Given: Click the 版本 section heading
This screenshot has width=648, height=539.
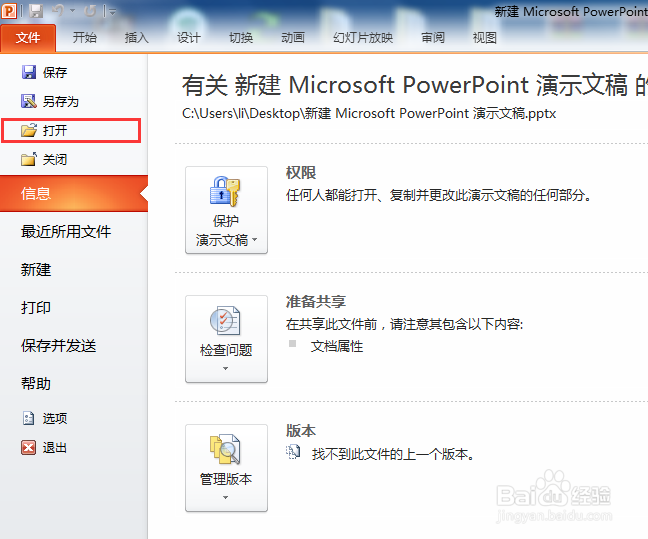Looking at the screenshot, I should point(301,431).
